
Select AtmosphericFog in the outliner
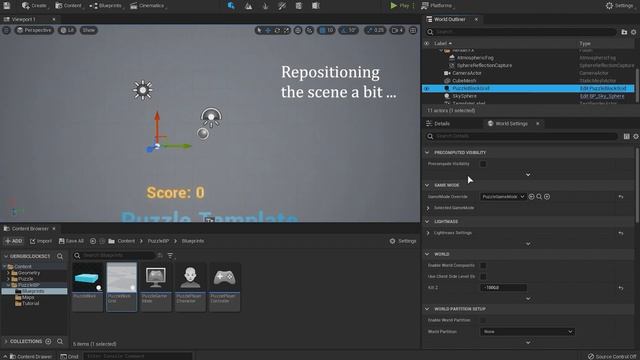click(475, 58)
